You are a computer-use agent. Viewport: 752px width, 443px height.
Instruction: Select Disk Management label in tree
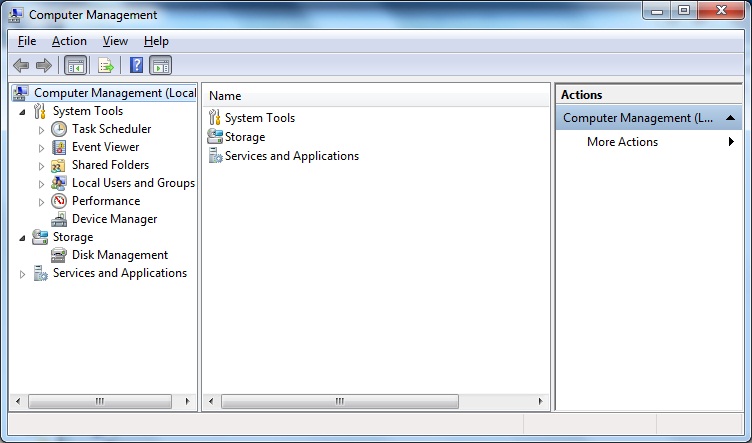[120, 255]
